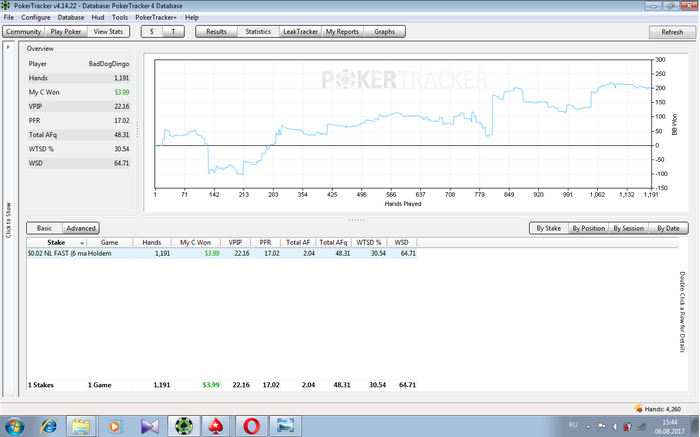Open the Results tab
This screenshot has height=437, width=700.
click(x=217, y=32)
